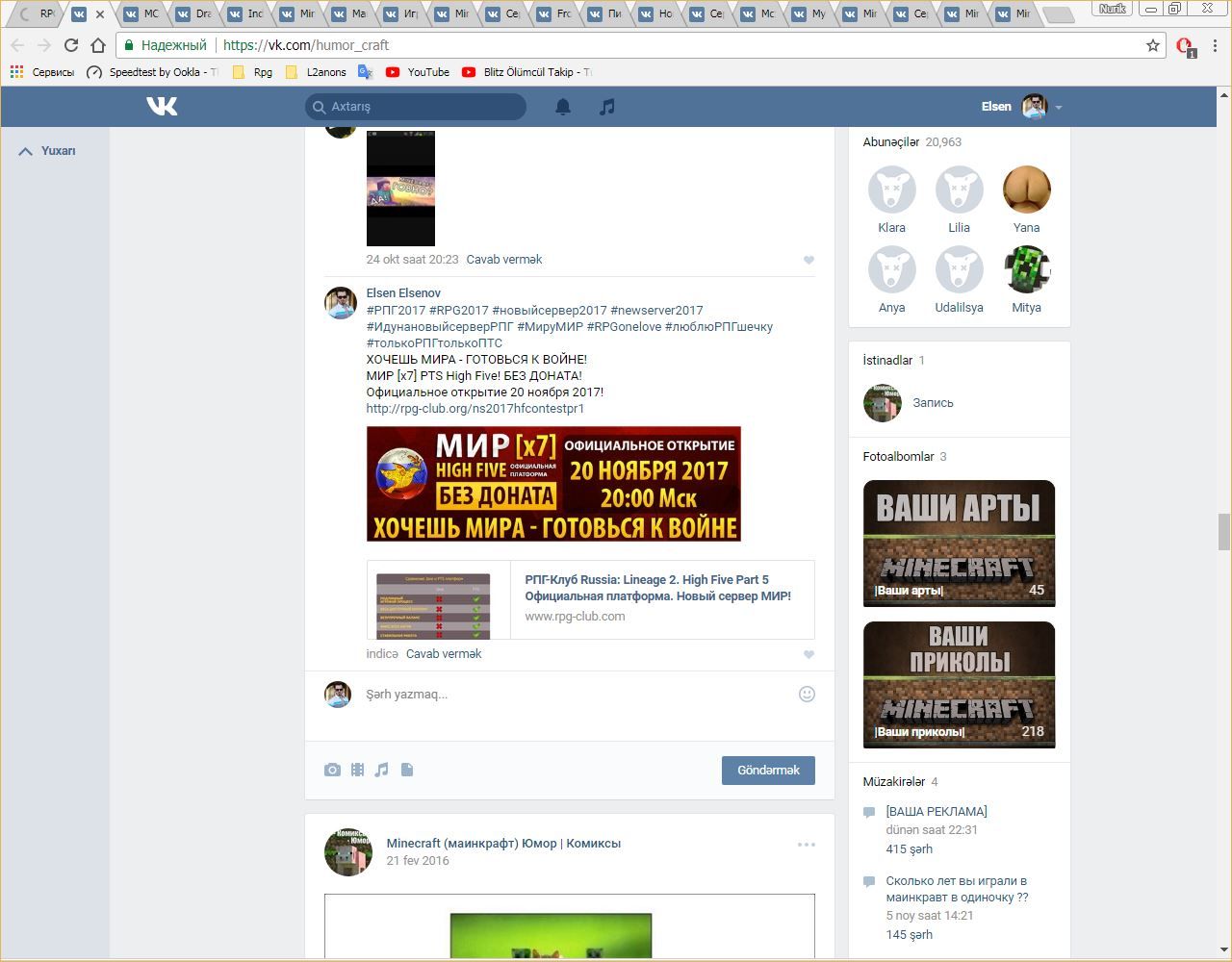This screenshot has height=962, width=1232.
Task: Open РПГ-Клуб Russia Lineage 2 link title
Action: pyautogui.click(x=658, y=588)
